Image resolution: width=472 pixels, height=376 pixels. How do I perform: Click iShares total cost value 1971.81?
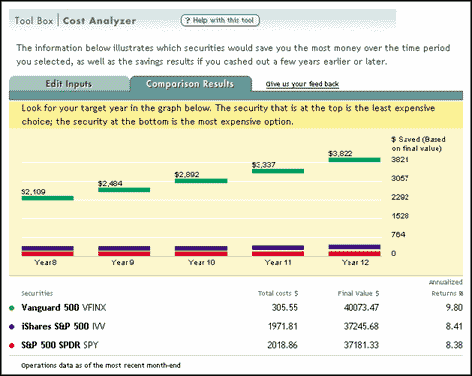tap(283, 326)
